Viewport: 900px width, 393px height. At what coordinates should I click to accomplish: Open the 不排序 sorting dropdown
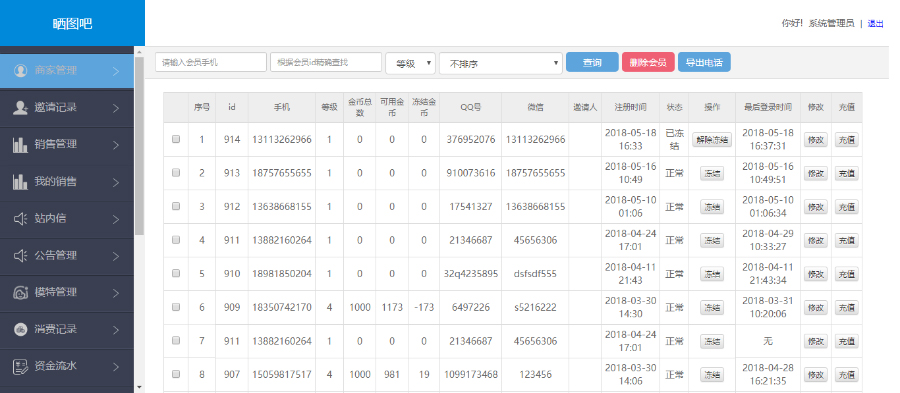point(501,63)
